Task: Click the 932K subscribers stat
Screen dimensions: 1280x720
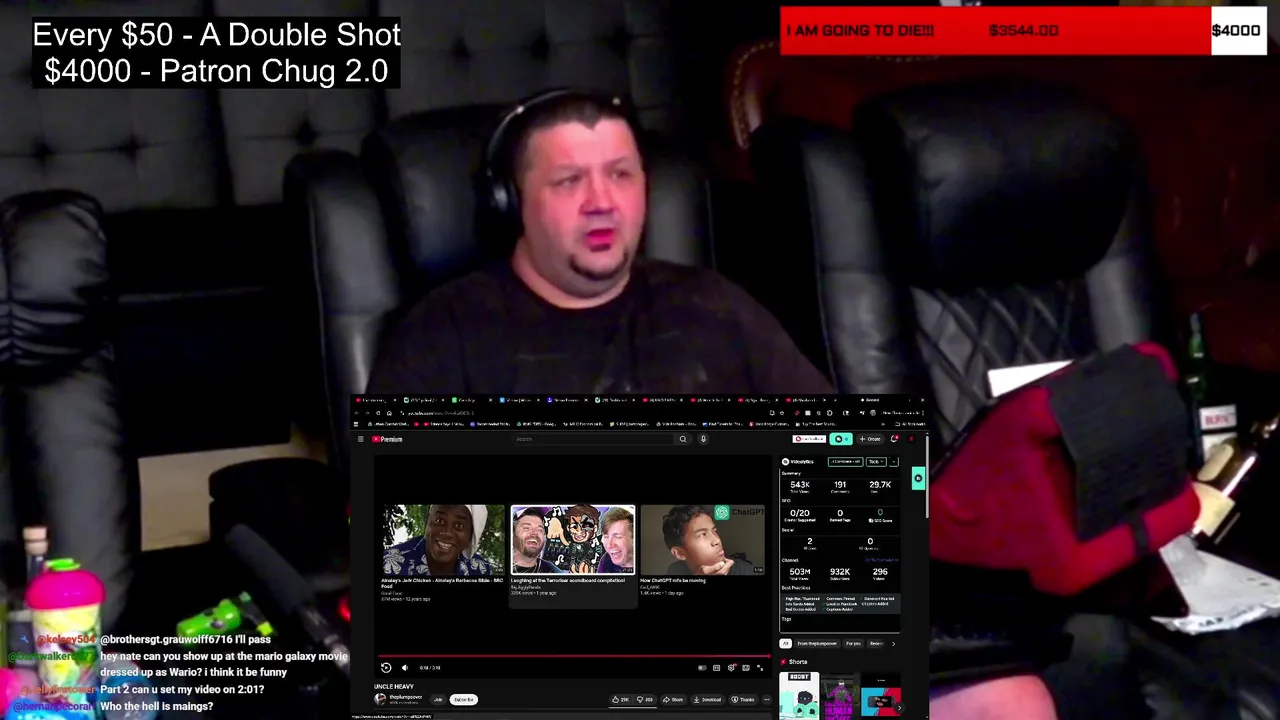Action: [840, 572]
